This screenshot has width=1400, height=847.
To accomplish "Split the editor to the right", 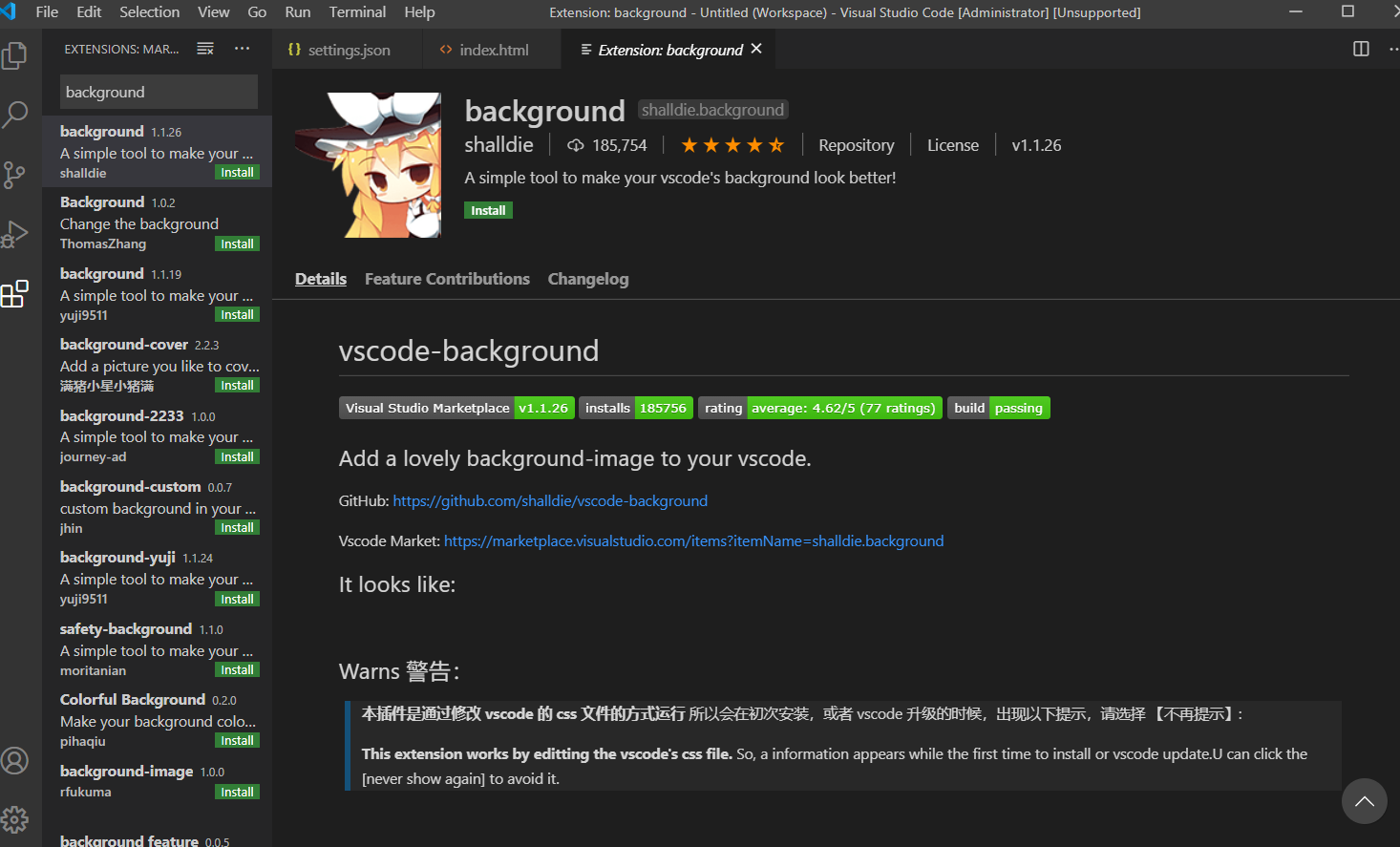I will [1362, 49].
